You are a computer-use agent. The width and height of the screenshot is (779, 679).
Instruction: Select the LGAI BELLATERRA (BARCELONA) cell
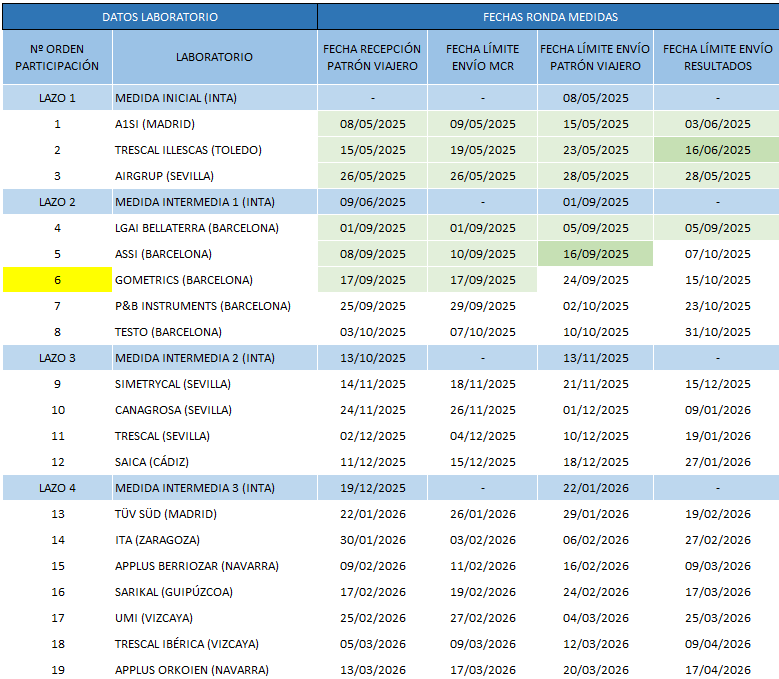(215, 228)
